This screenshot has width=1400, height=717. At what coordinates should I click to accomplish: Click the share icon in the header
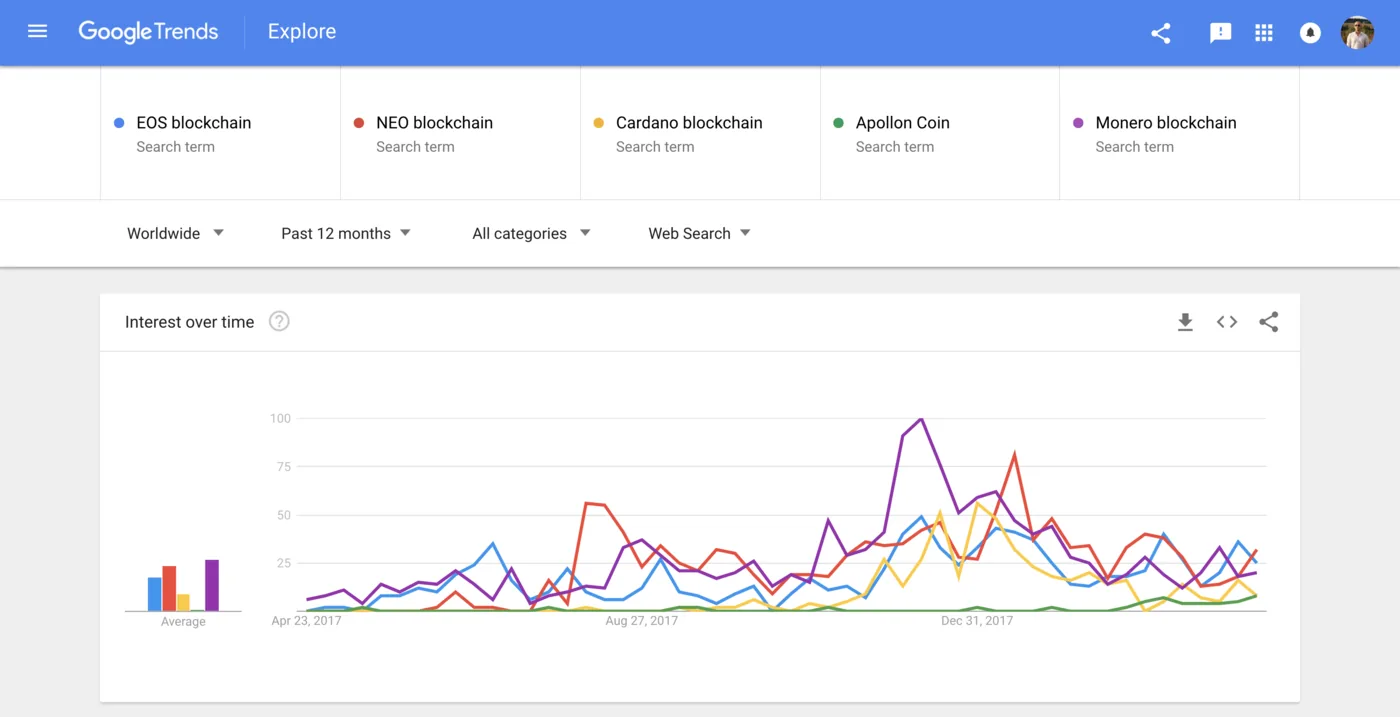[x=1161, y=33]
